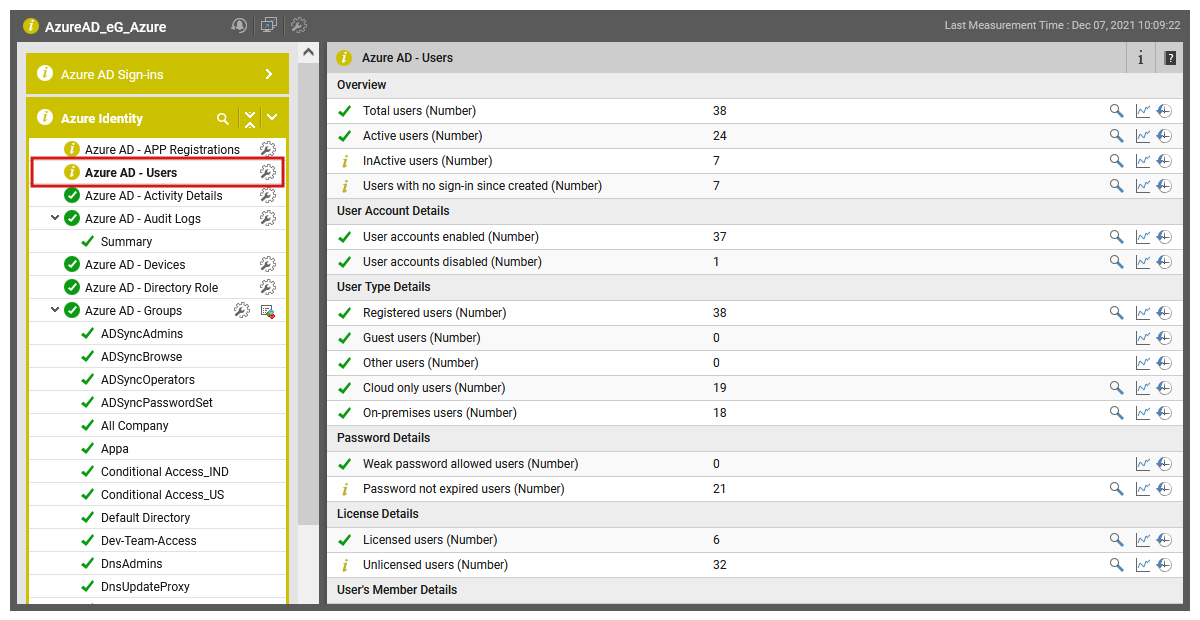Open the All Company group
Image resolution: width=1200 pixels, height=620 pixels.
(x=135, y=425)
